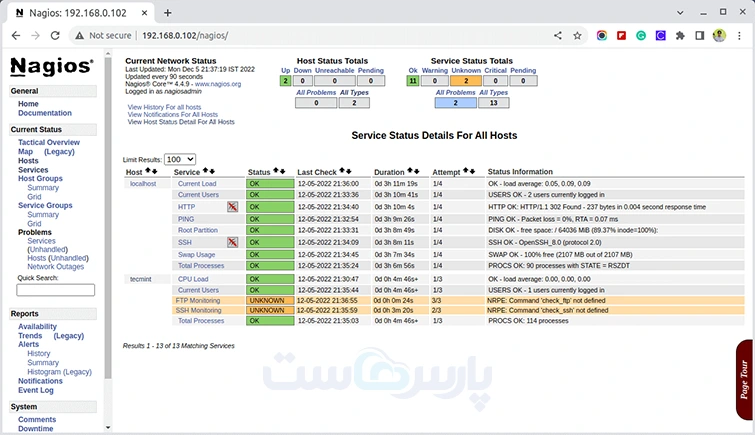Image resolution: width=755 pixels, height=435 pixels.
Task: Sort Last Check column descending arrow
Action: click(x=348, y=171)
